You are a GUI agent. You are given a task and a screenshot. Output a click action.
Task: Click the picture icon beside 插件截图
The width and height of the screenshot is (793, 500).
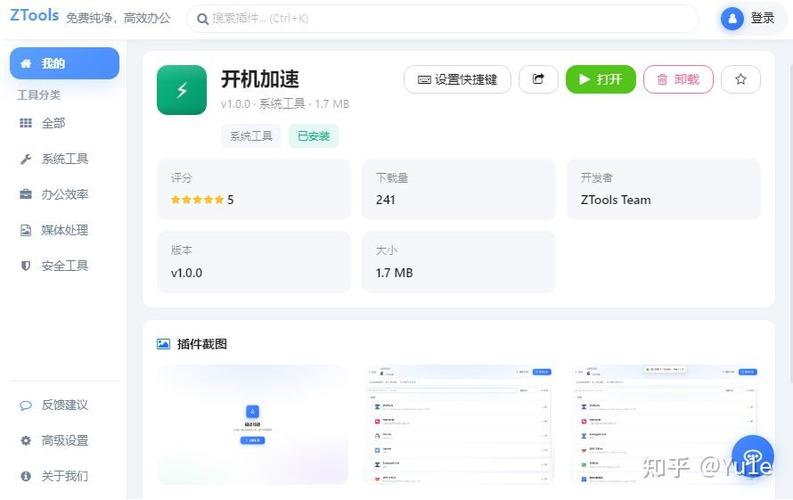[163, 344]
